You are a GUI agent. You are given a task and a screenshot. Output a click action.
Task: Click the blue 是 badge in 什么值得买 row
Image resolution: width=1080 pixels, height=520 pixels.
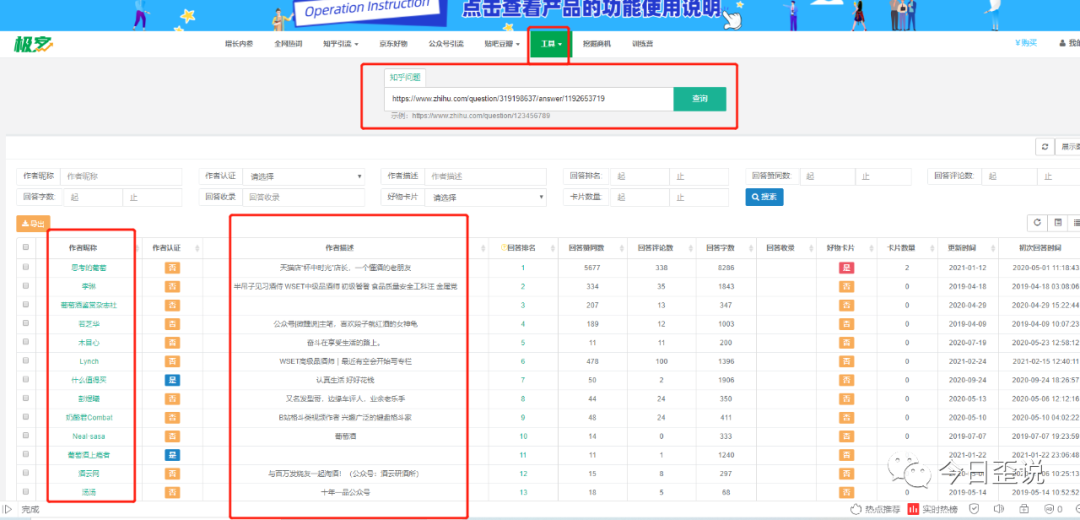(x=172, y=379)
